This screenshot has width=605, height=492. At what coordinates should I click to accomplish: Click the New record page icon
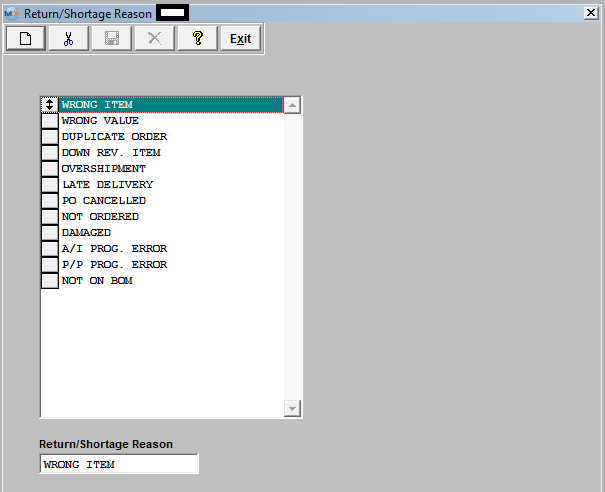(26, 38)
